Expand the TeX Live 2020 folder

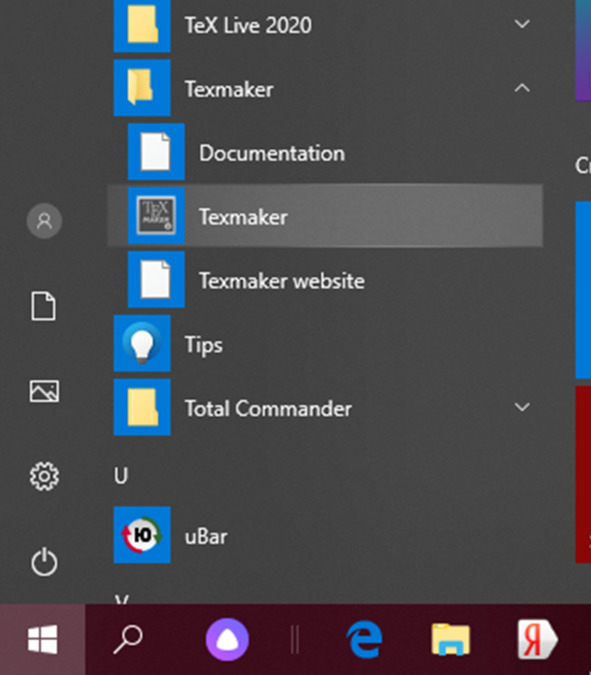click(x=522, y=24)
